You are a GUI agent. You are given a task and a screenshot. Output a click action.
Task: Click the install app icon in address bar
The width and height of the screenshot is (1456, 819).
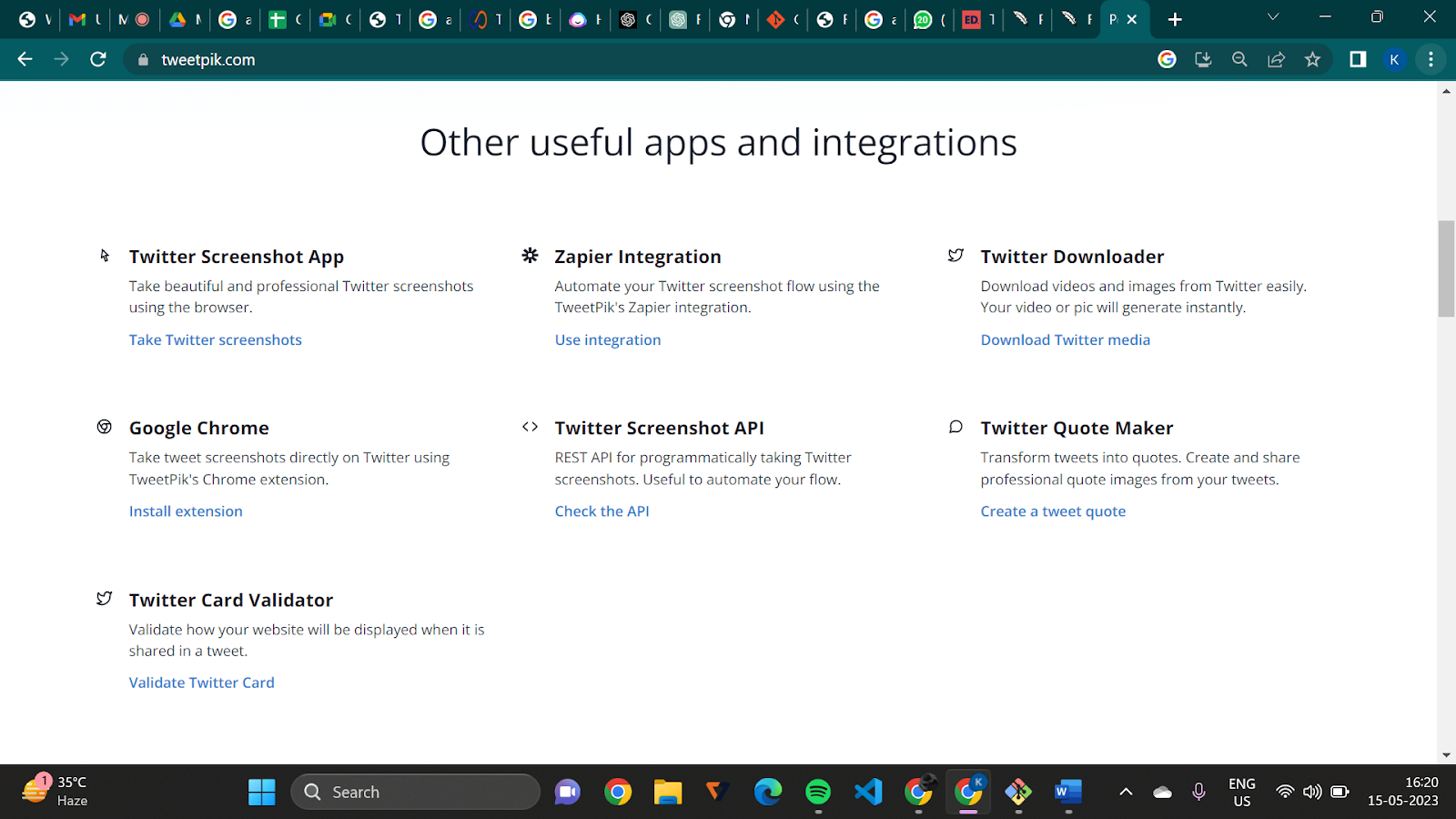1203,59
